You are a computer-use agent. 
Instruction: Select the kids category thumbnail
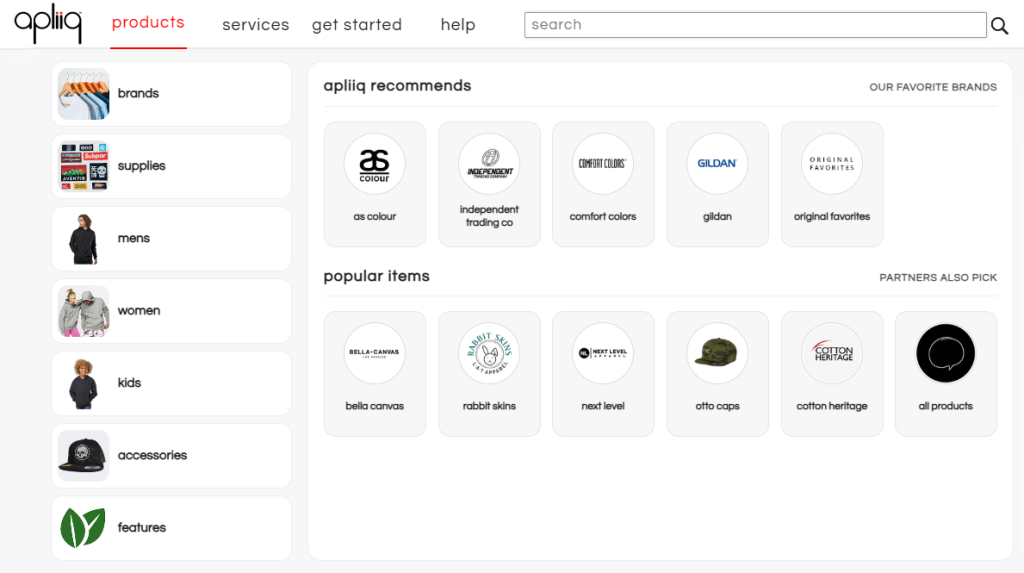84,384
